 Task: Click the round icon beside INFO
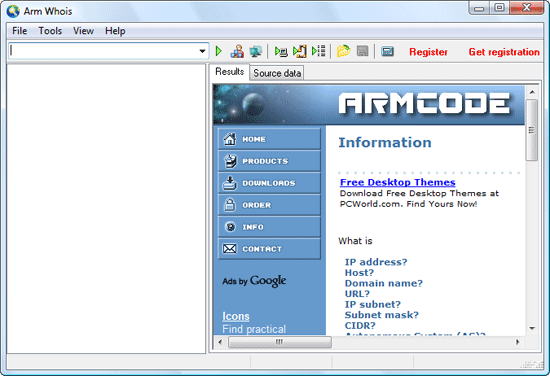point(230,227)
